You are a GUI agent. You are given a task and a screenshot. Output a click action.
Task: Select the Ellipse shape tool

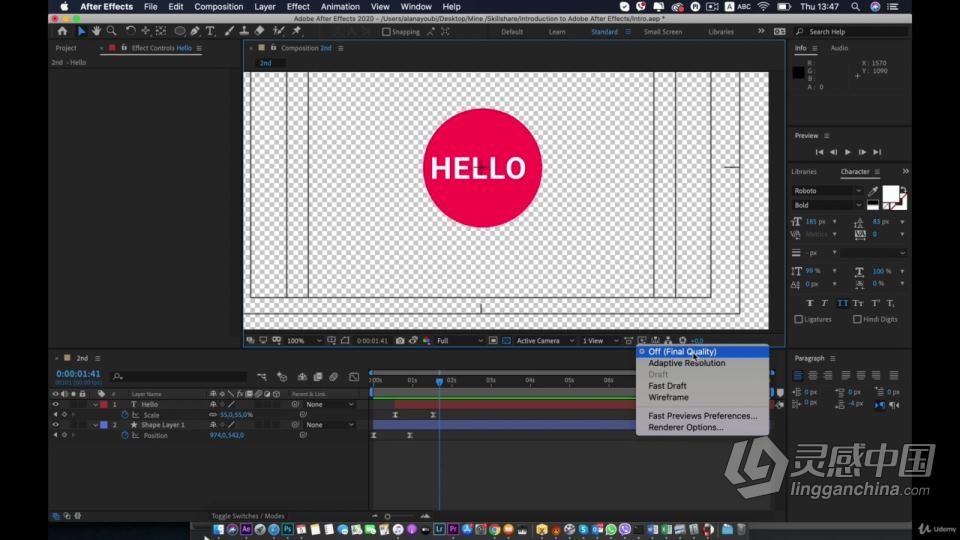179,31
